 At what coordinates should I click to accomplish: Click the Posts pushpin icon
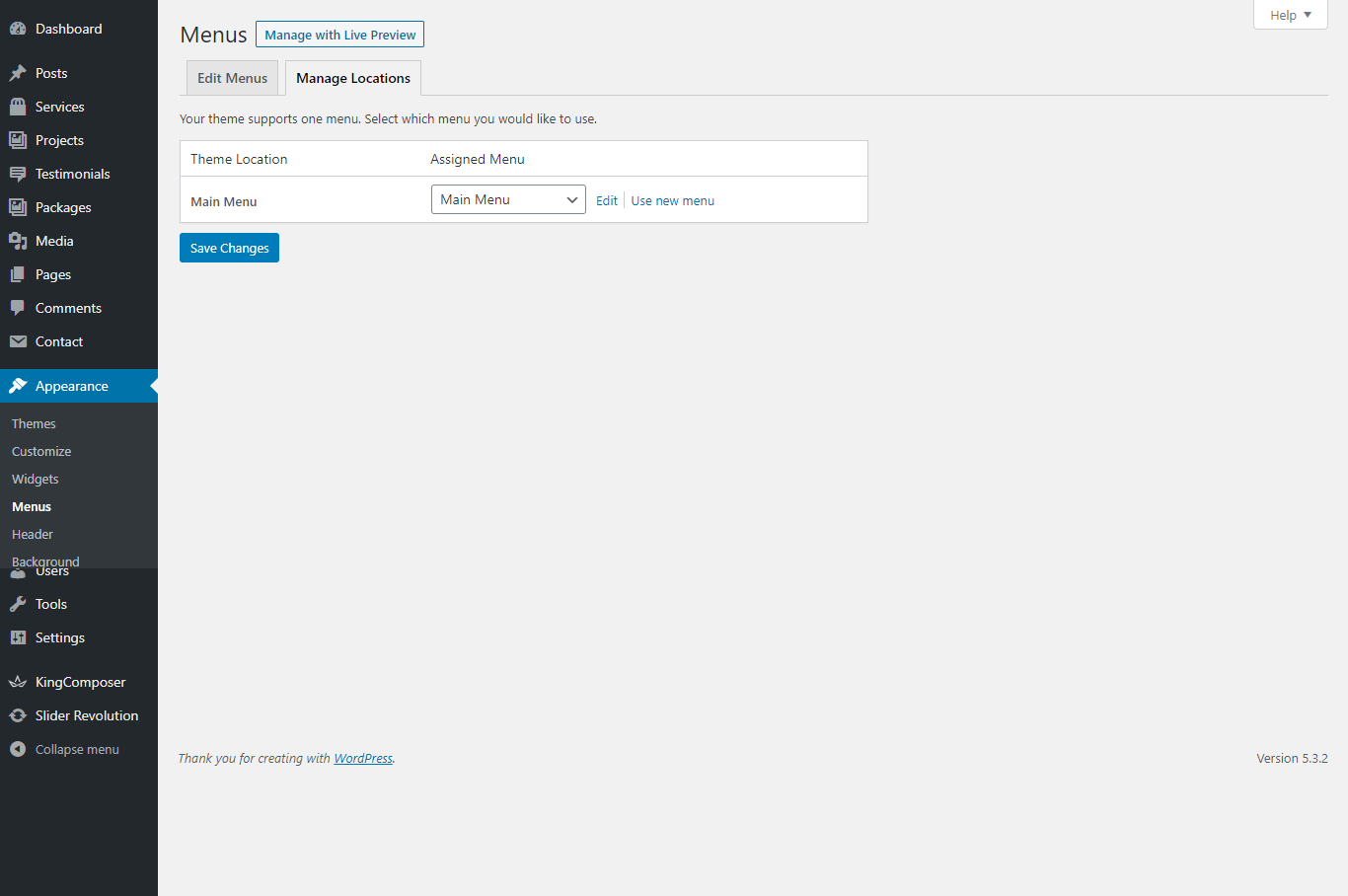18,73
